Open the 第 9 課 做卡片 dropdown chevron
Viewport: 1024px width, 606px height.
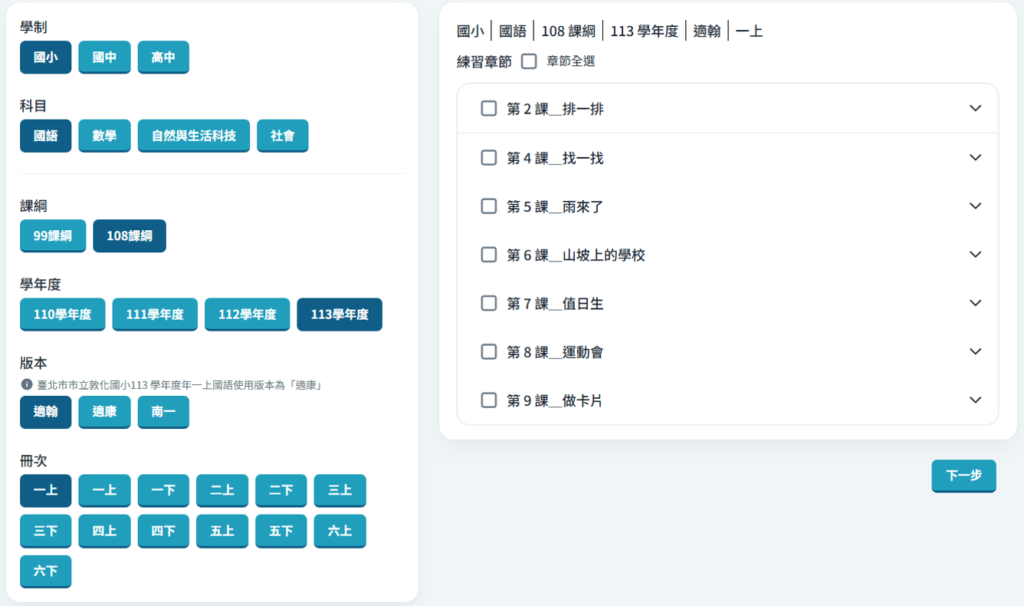tap(976, 400)
